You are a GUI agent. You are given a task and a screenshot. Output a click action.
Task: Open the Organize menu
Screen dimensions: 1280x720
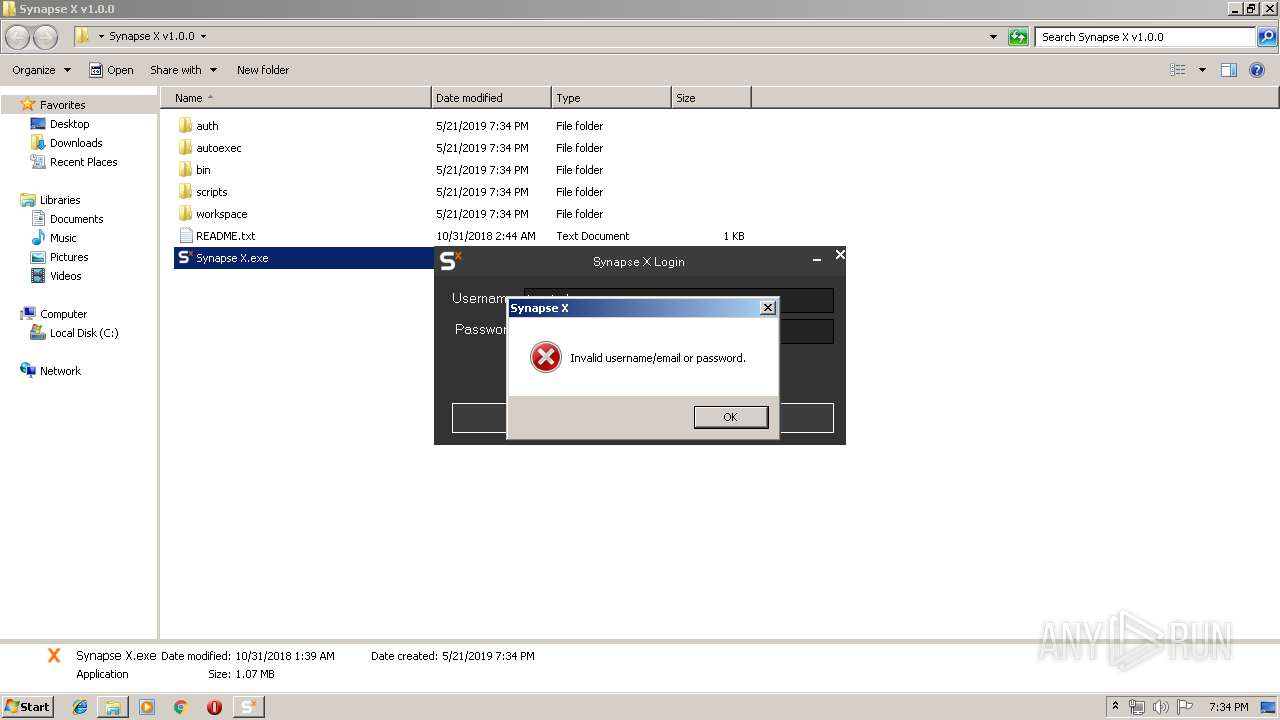click(x=41, y=70)
